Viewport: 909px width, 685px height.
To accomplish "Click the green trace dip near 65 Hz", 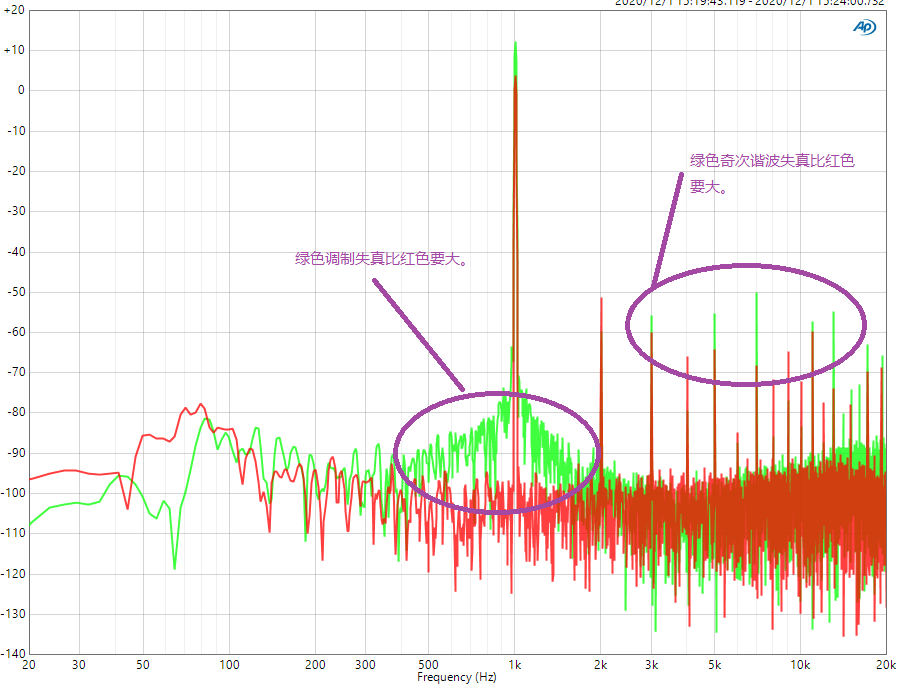I will point(174,567).
